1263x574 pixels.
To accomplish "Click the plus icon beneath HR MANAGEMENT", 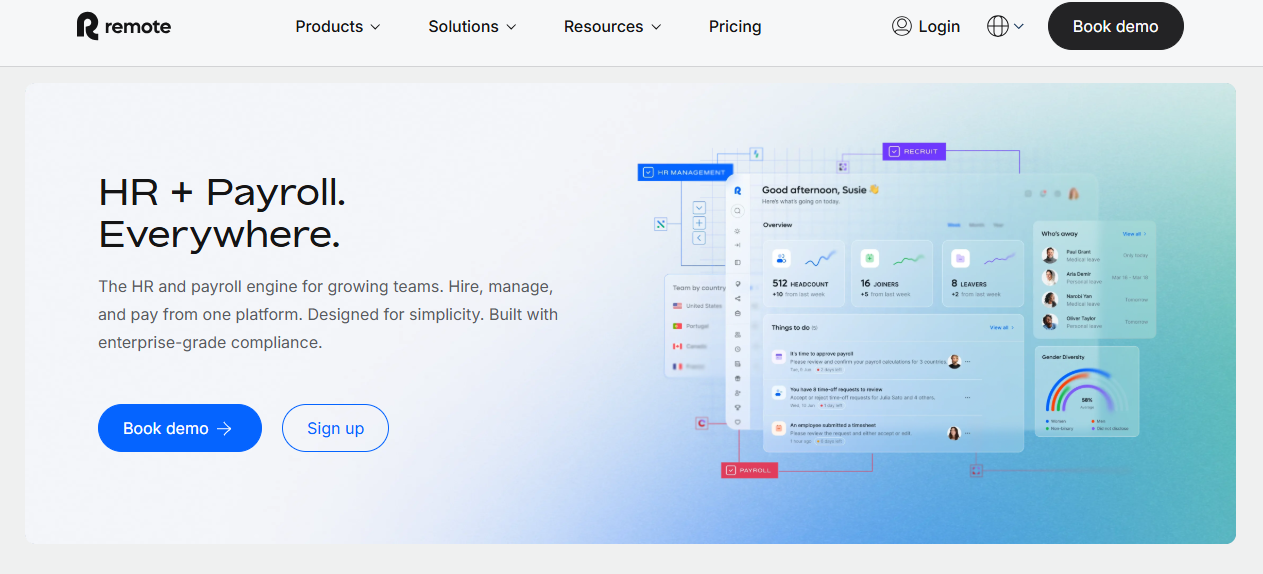I will pos(699,223).
